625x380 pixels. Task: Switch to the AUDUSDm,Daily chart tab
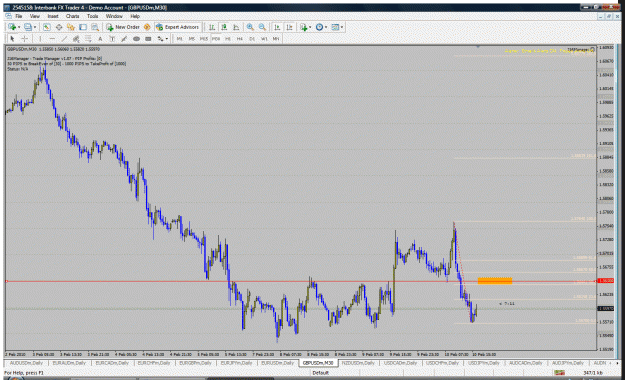(x=26, y=363)
